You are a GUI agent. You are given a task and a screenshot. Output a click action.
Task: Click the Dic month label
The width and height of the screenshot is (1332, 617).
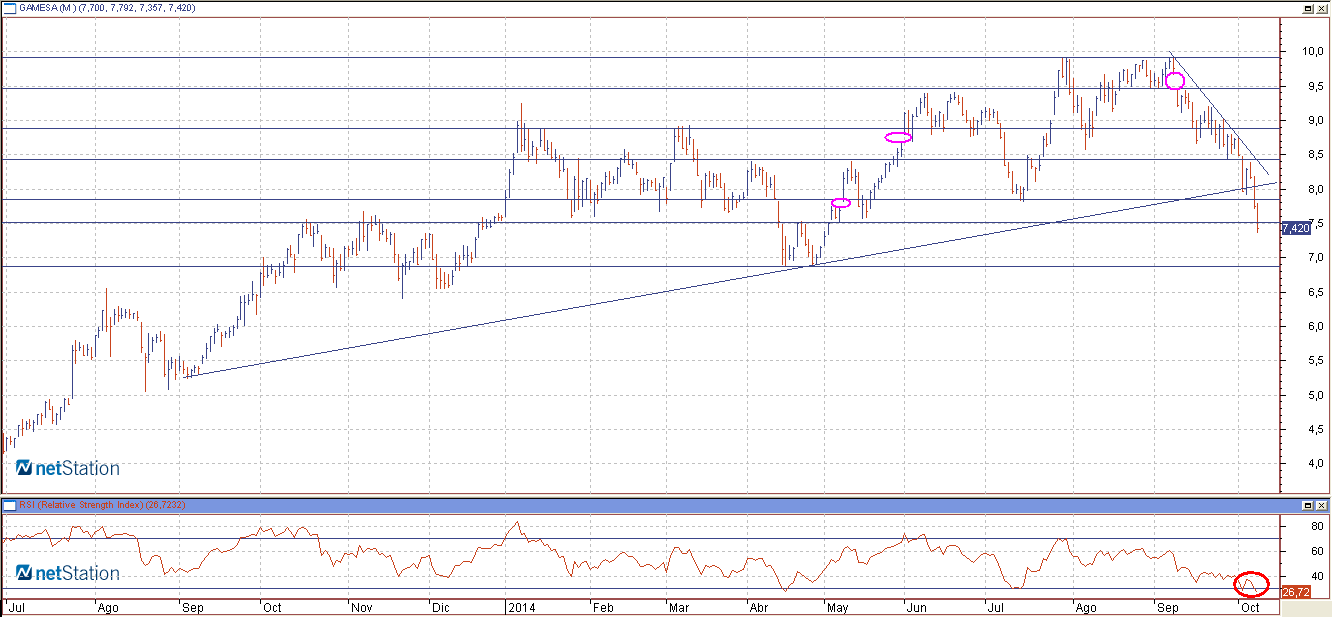pos(442,607)
